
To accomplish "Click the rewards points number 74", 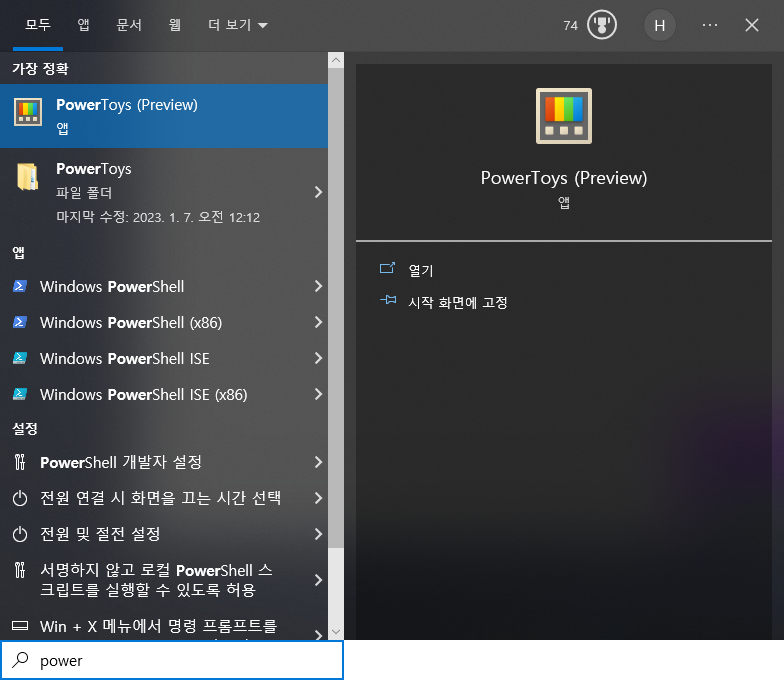I will click(570, 26).
